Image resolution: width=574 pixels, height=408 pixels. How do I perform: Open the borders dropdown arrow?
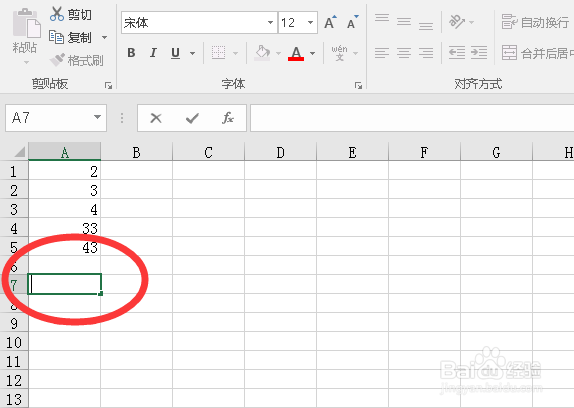235,53
